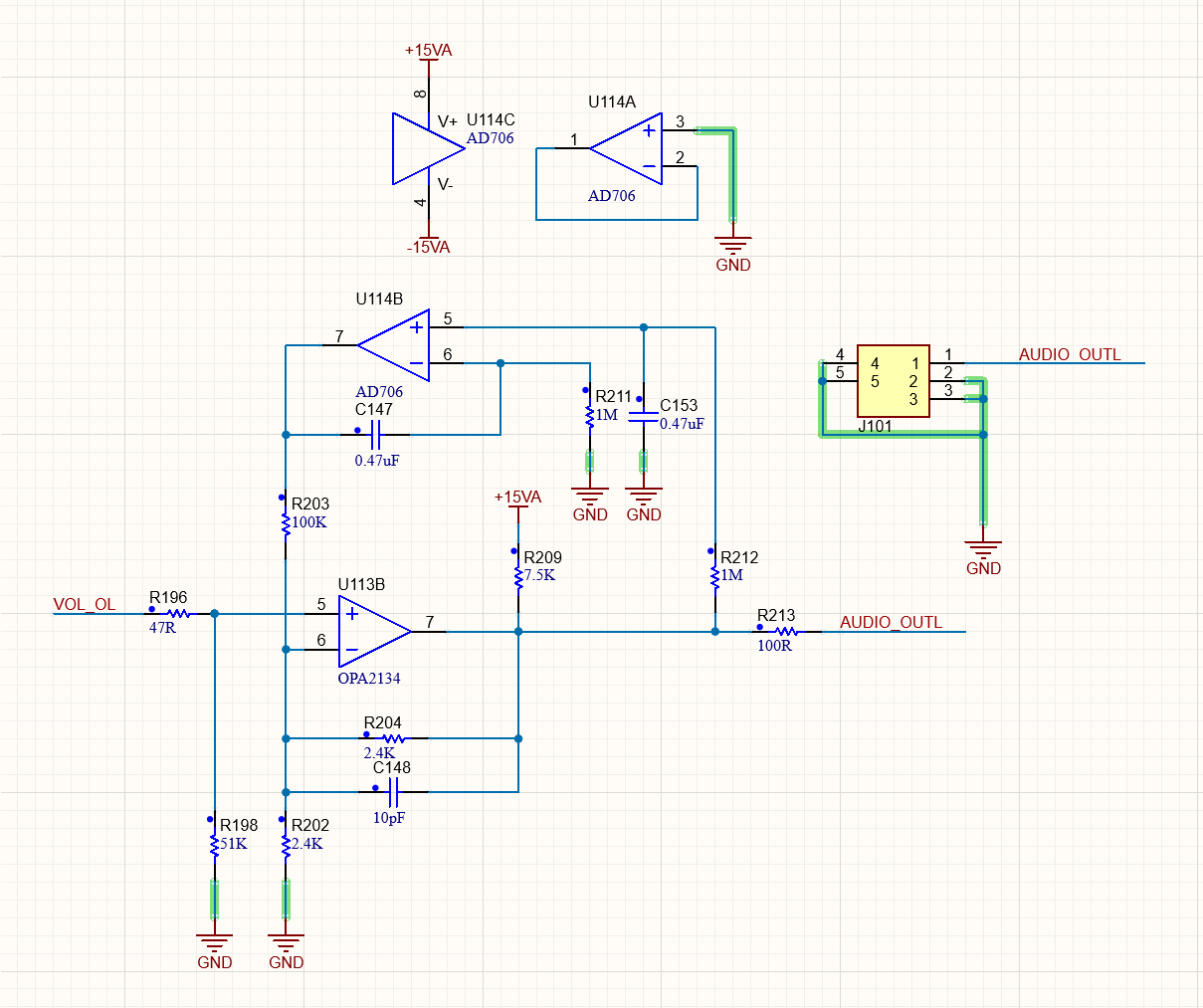Click AD706 label beside U114C
Viewport: 1203px width, 1008px height.
click(x=491, y=138)
